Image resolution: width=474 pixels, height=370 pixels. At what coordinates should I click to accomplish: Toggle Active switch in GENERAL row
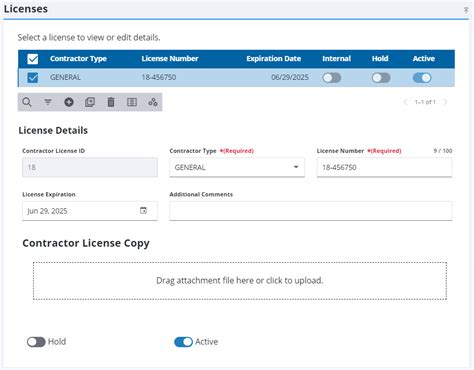(422, 78)
